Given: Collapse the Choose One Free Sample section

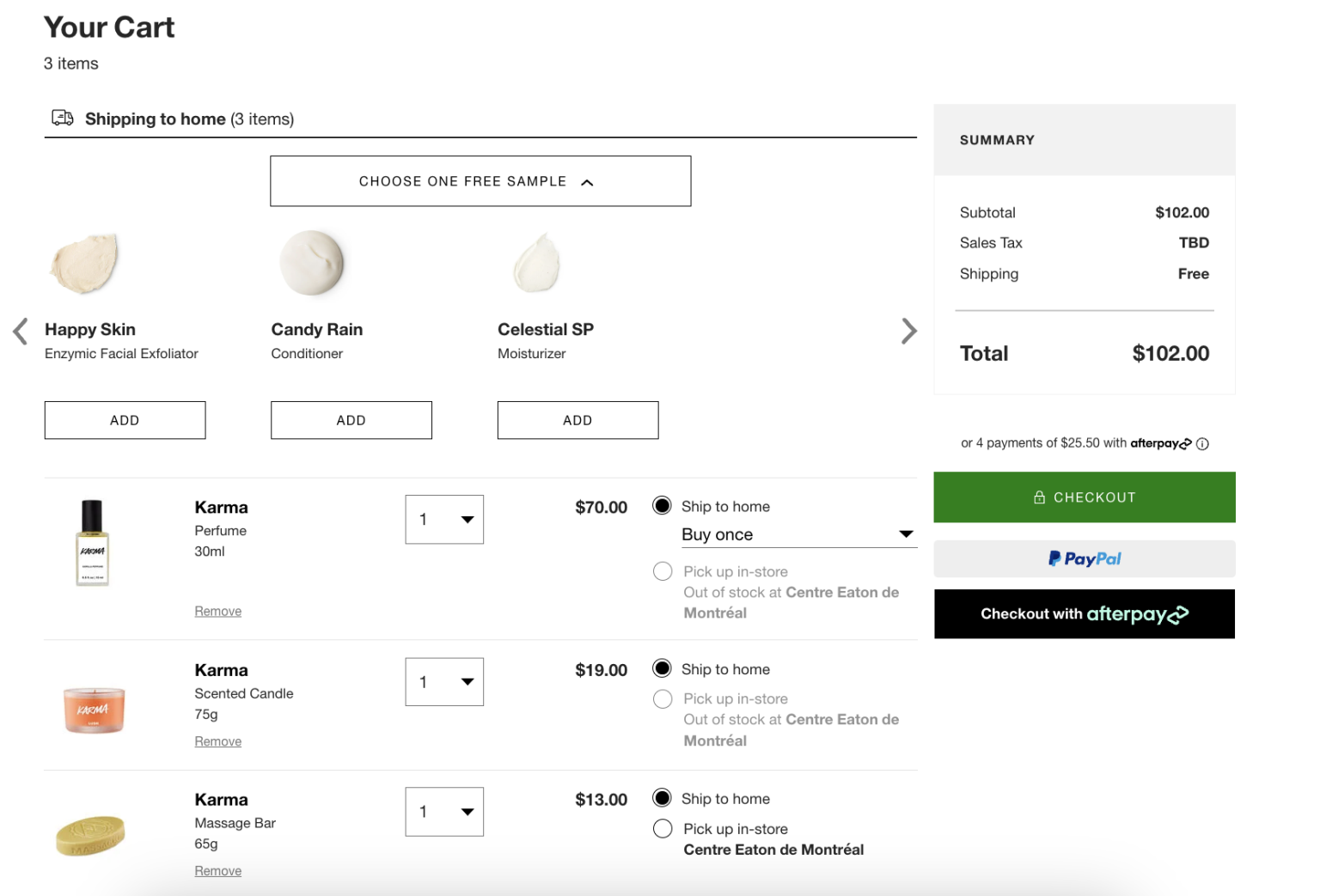Looking at the screenshot, I should click(480, 180).
